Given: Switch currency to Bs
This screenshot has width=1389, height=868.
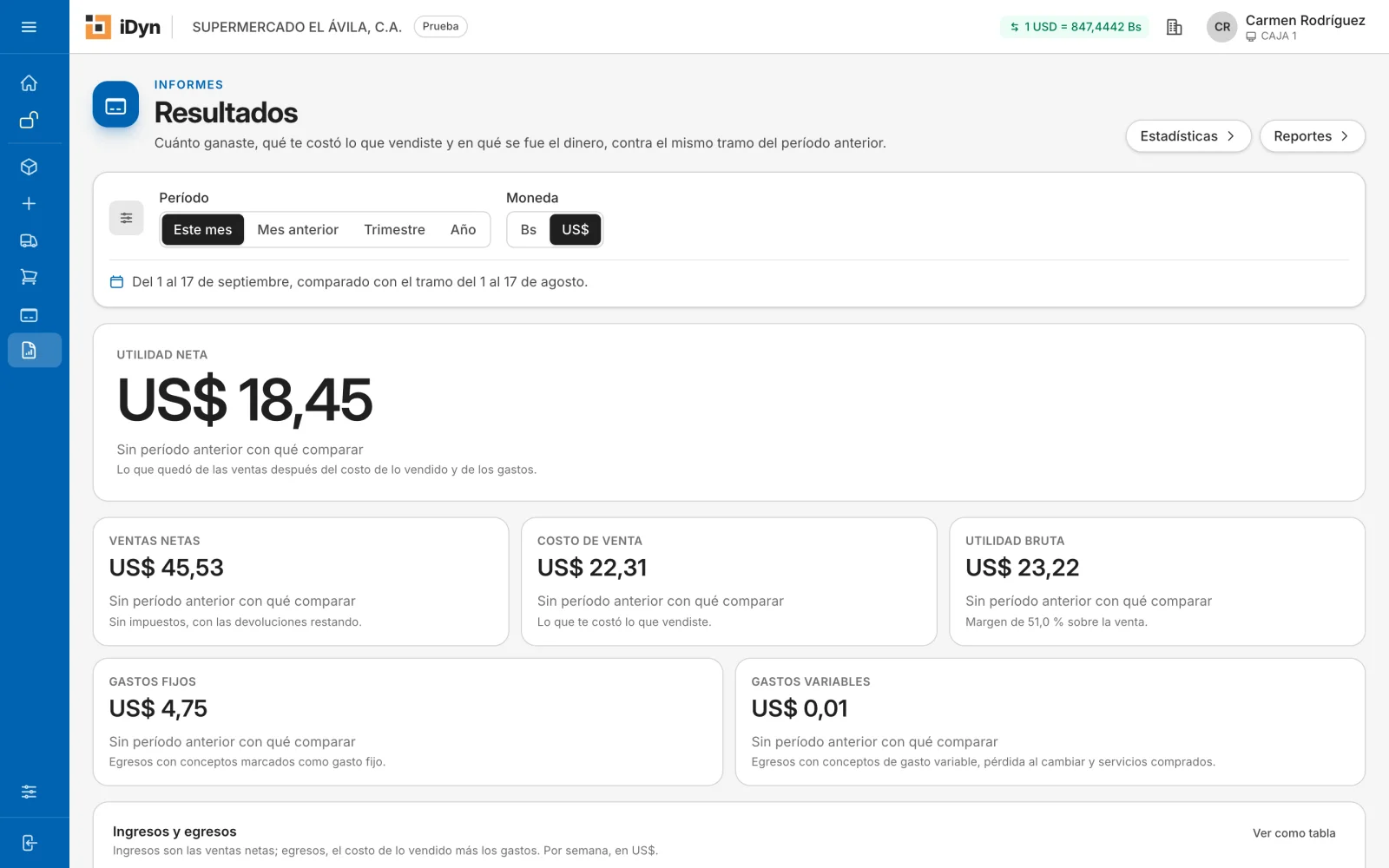Looking at the screenshot, I should pyautogui.click(x=529, y=230).
